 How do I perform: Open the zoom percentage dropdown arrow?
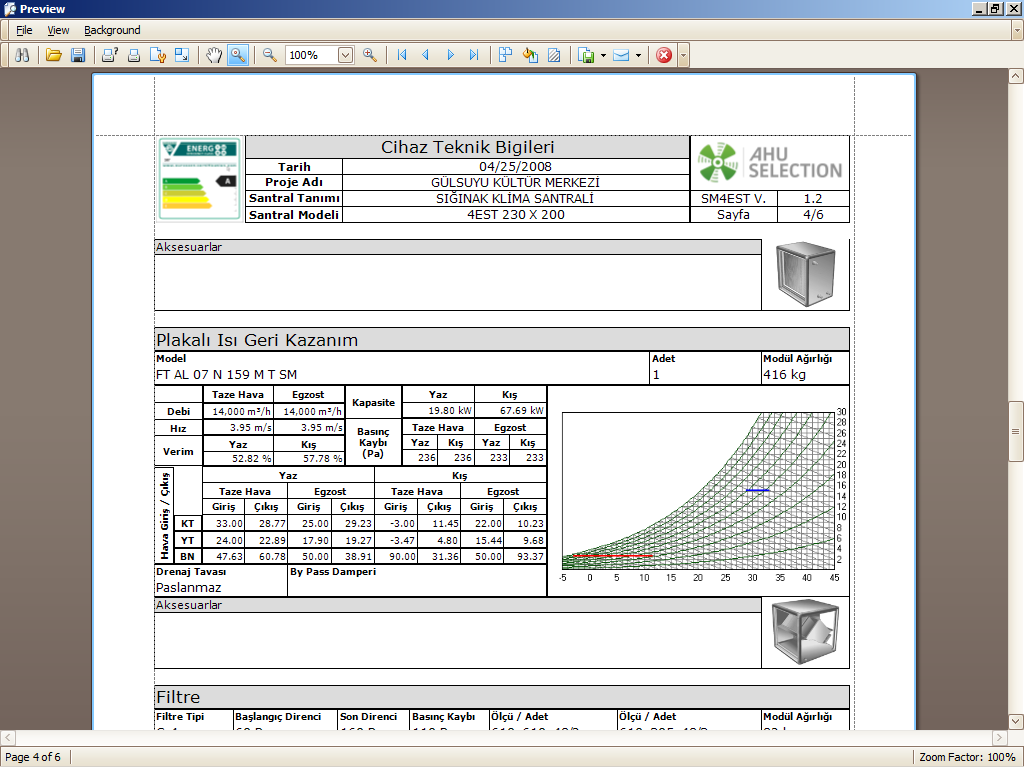pos(345,55)
